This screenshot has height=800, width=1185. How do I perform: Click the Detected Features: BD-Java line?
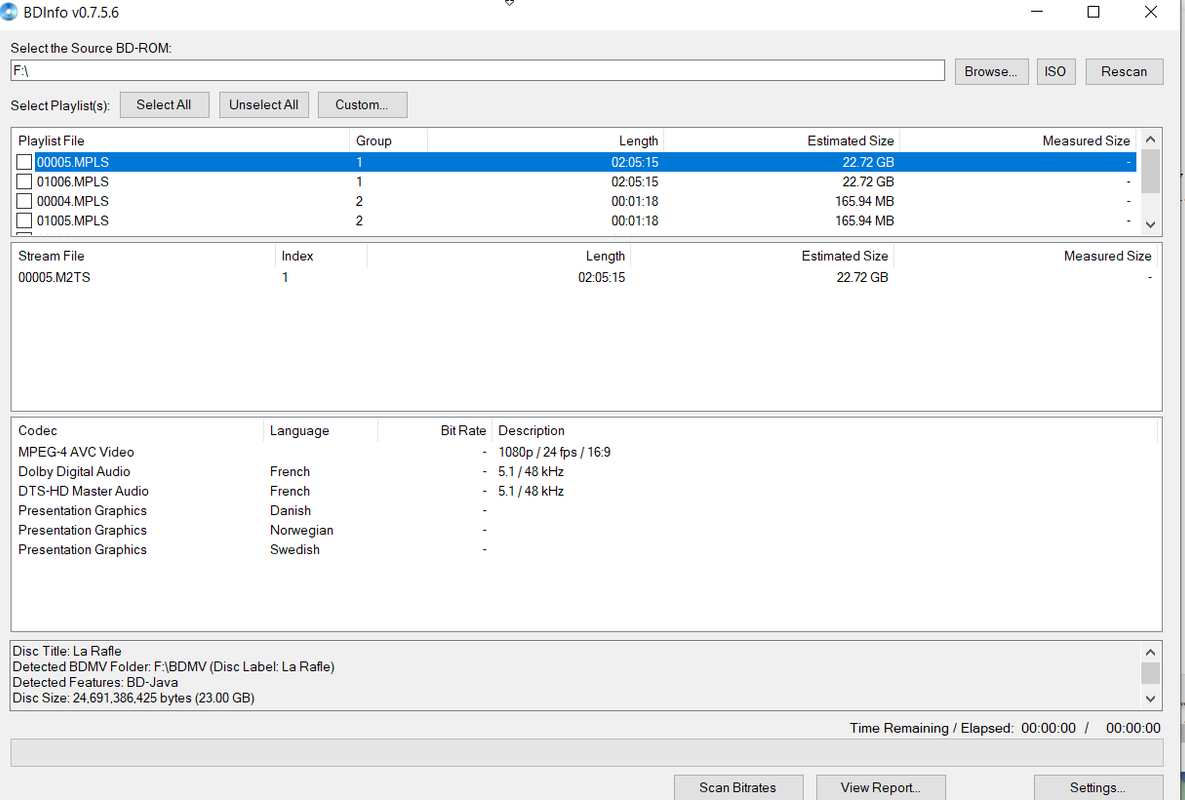click(x=95, y=682)
